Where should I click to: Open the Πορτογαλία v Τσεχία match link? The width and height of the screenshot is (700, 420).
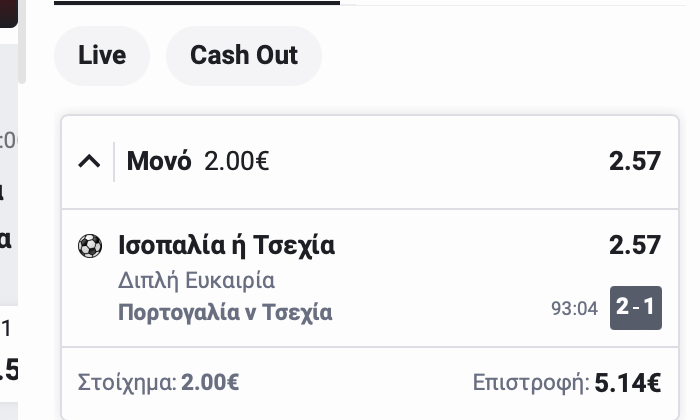point(225,312)
